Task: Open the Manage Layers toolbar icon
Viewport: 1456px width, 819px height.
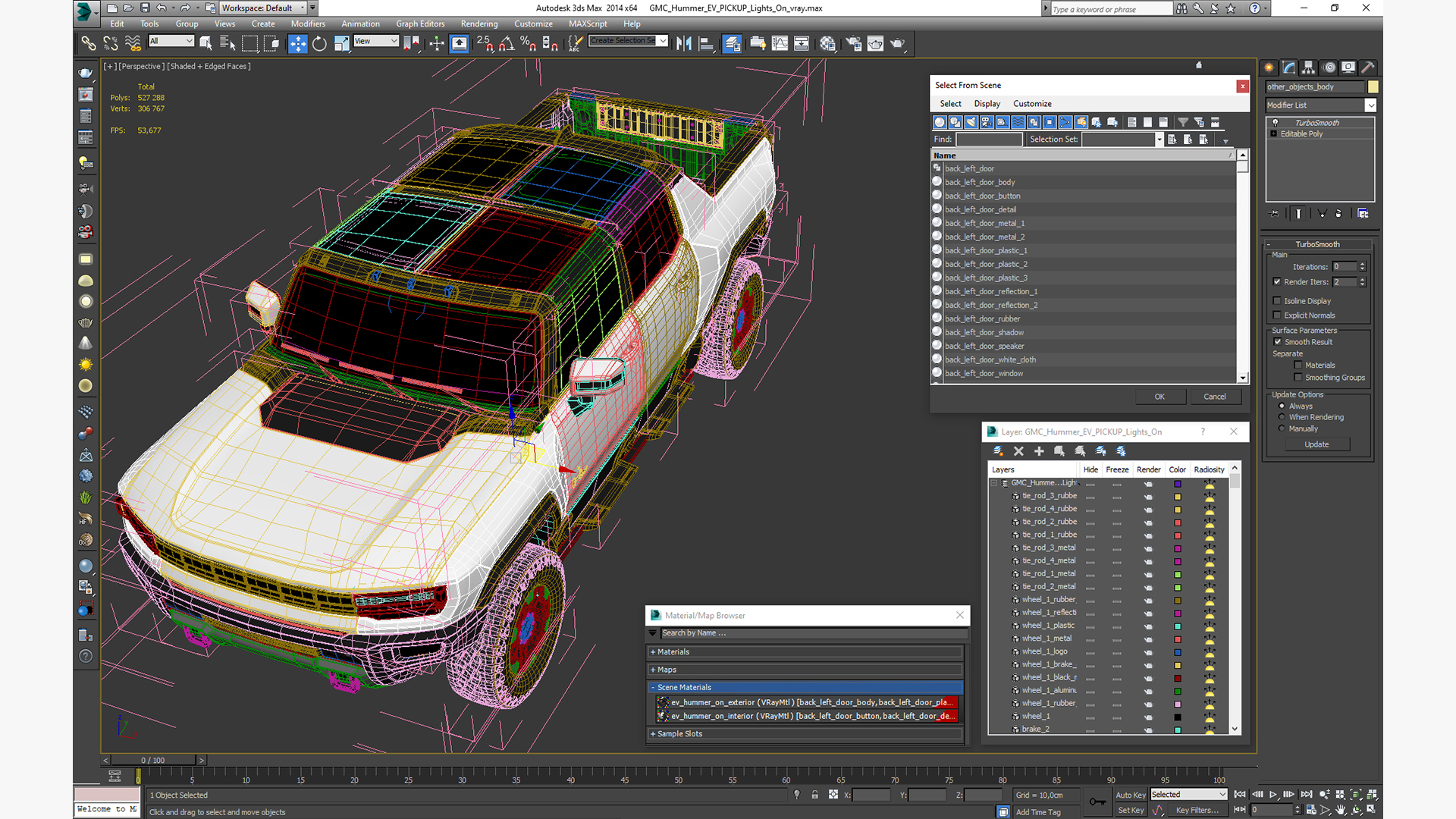Action: coord(732,44)
